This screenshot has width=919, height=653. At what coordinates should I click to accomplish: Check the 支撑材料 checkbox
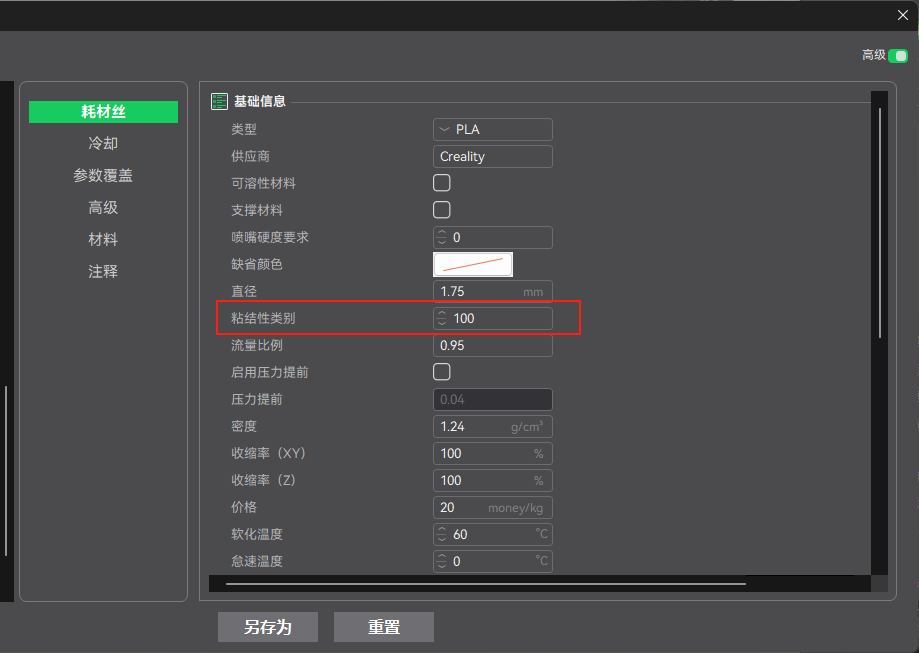point(441,210)
